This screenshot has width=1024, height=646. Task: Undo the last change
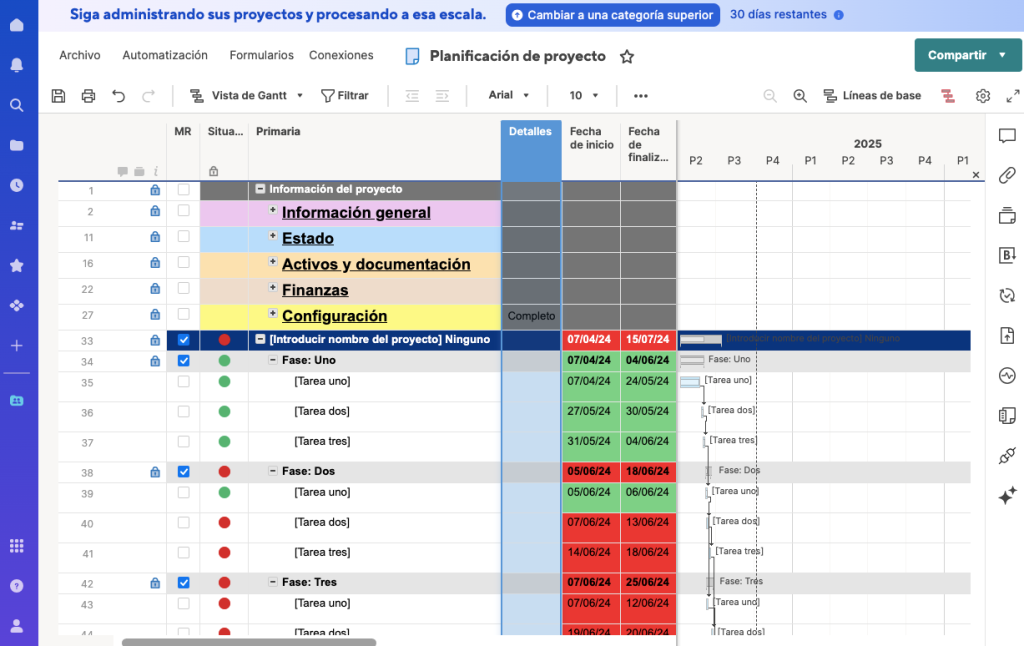click(118, 95)
